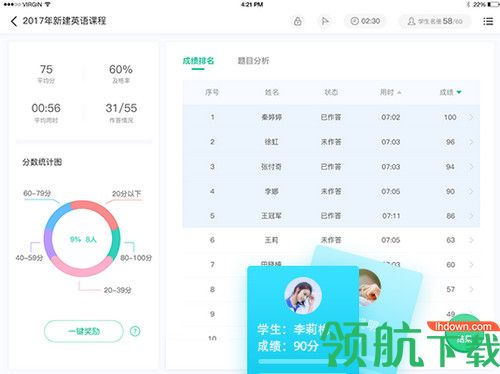Select blue 60-79分 donut segment
The width and height of the screenshot is (500, 374).
point(57,216)
